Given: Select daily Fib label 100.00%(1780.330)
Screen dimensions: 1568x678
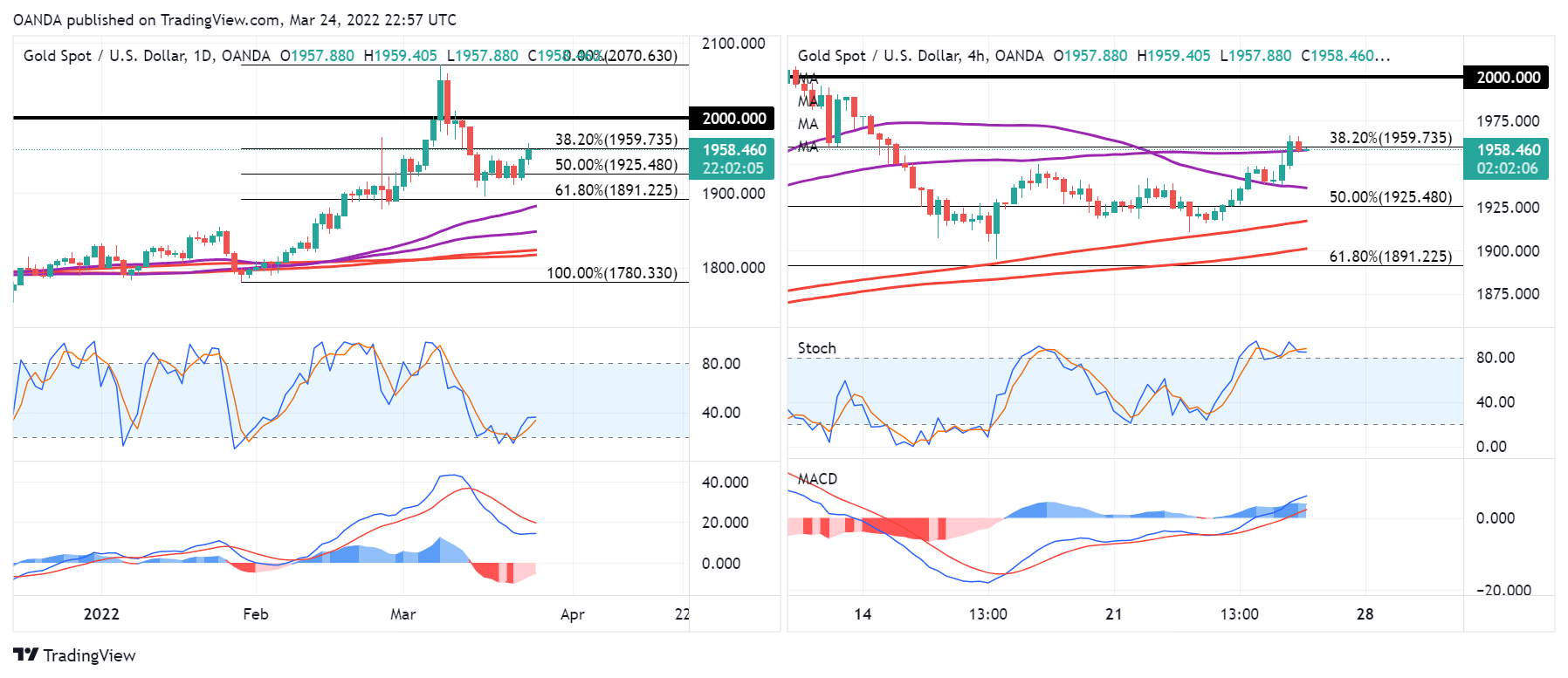Looking at the screenshot, I should 612,273.
